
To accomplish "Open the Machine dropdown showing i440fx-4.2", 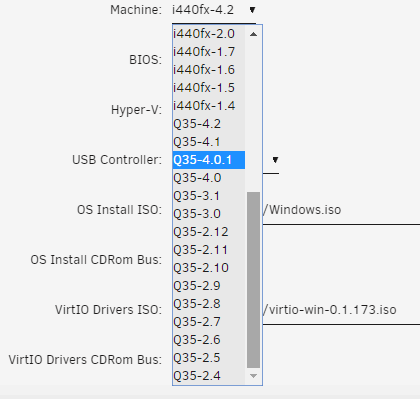I will click(214, 10).
